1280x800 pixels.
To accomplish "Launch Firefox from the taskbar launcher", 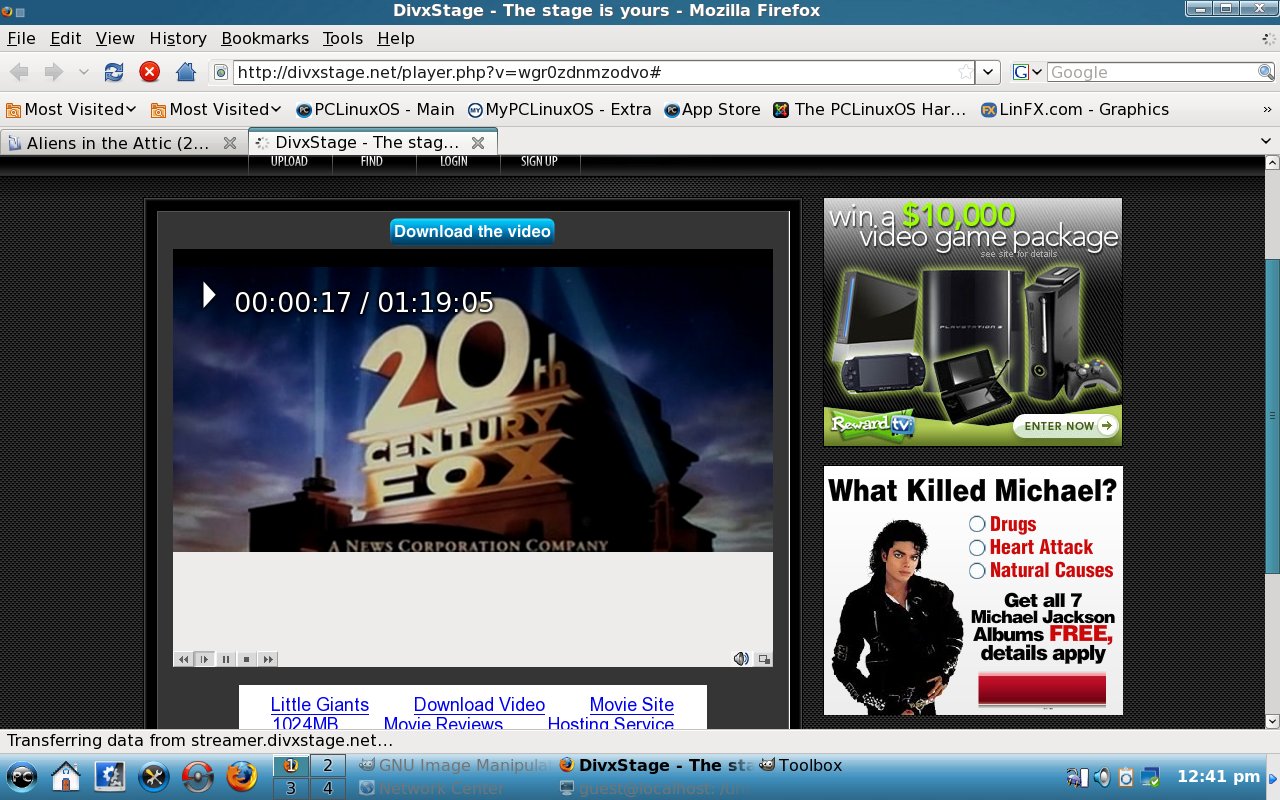I will pyautogui.click(x=241, y=776).
